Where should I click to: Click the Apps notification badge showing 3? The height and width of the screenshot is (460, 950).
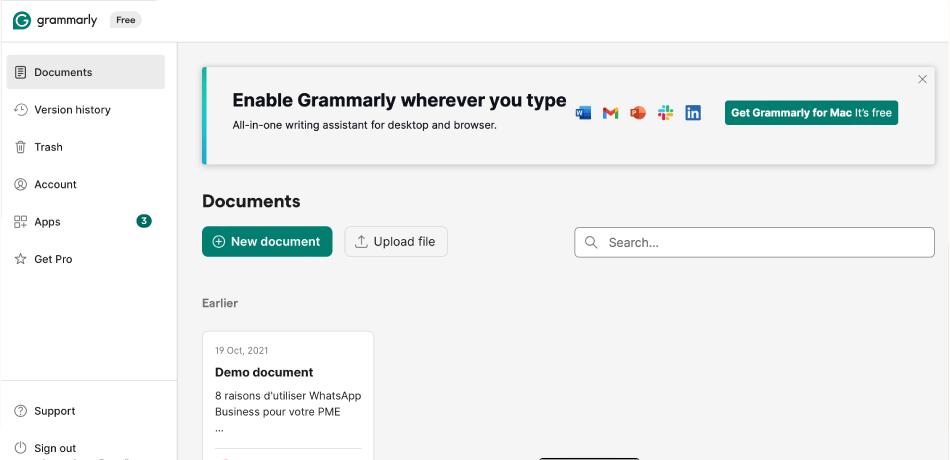[x=144, y=221]
